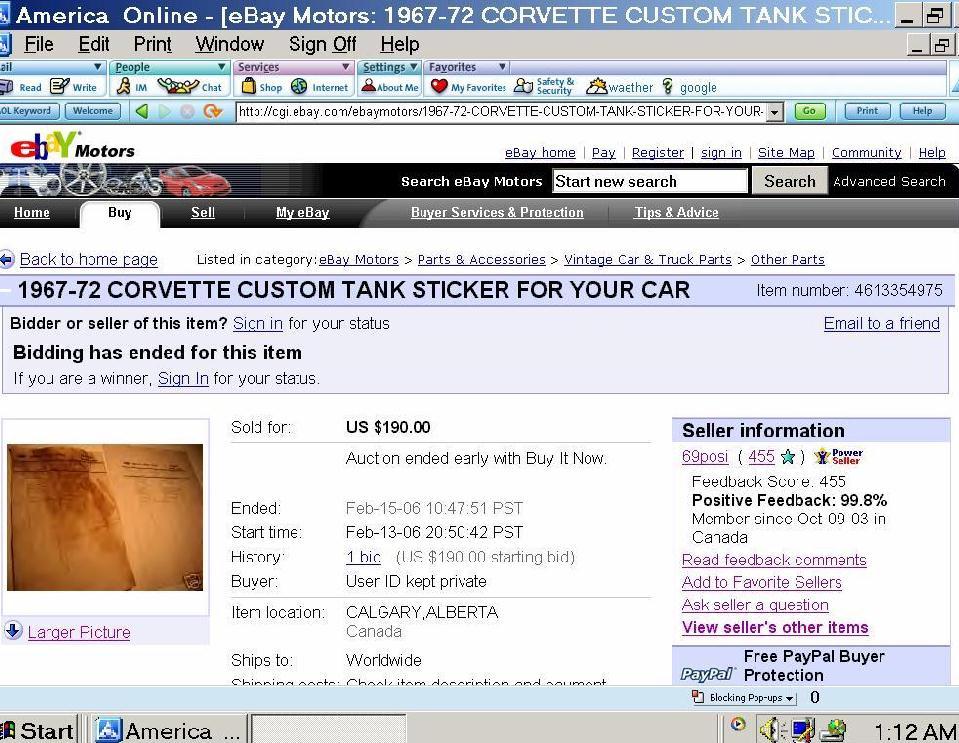Click the AOL Write mail icon
Viewport: 959px width, 743px height.
[60, 87]
